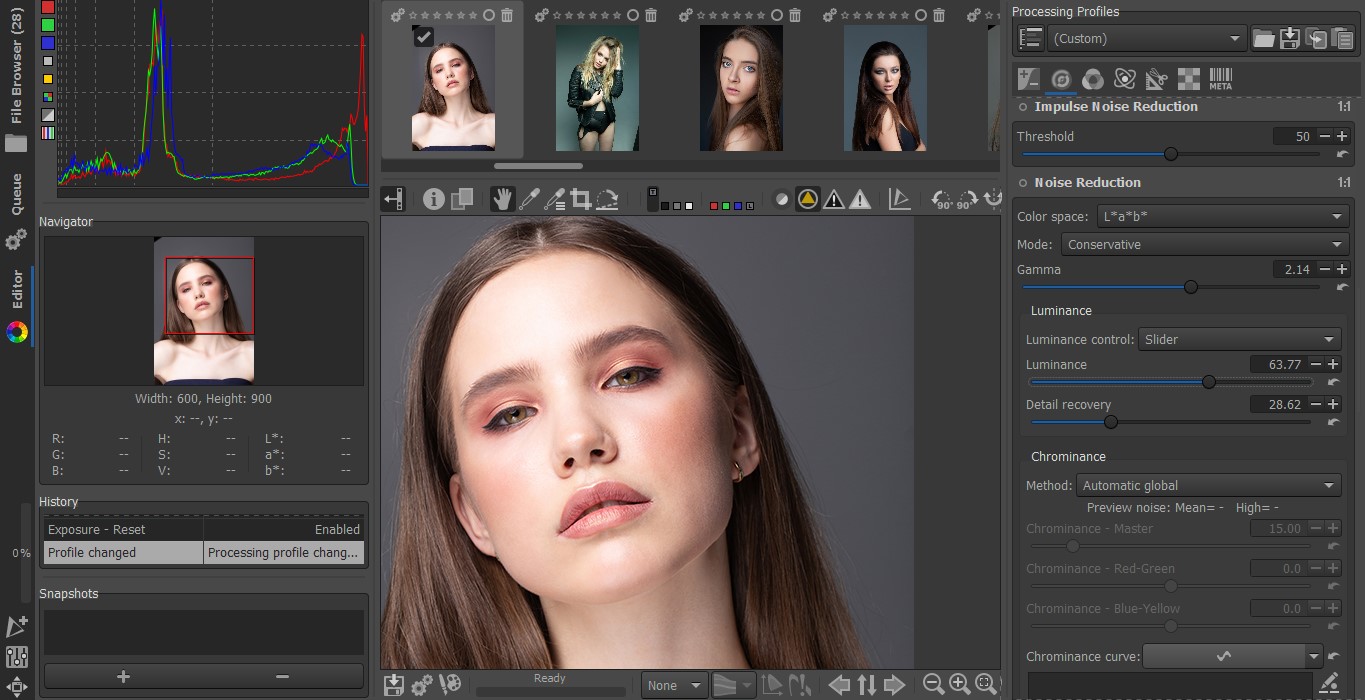Screen dimensions: 1365x700
Task: Synchronize File Browser with opened image
Action: click(866, 685)
